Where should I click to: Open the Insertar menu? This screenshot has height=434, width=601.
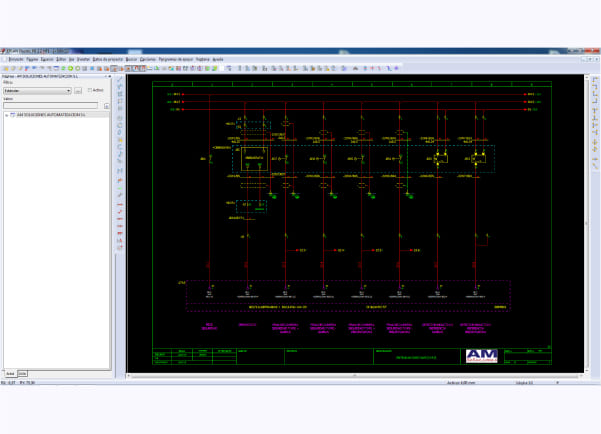[x=83, y=59]
